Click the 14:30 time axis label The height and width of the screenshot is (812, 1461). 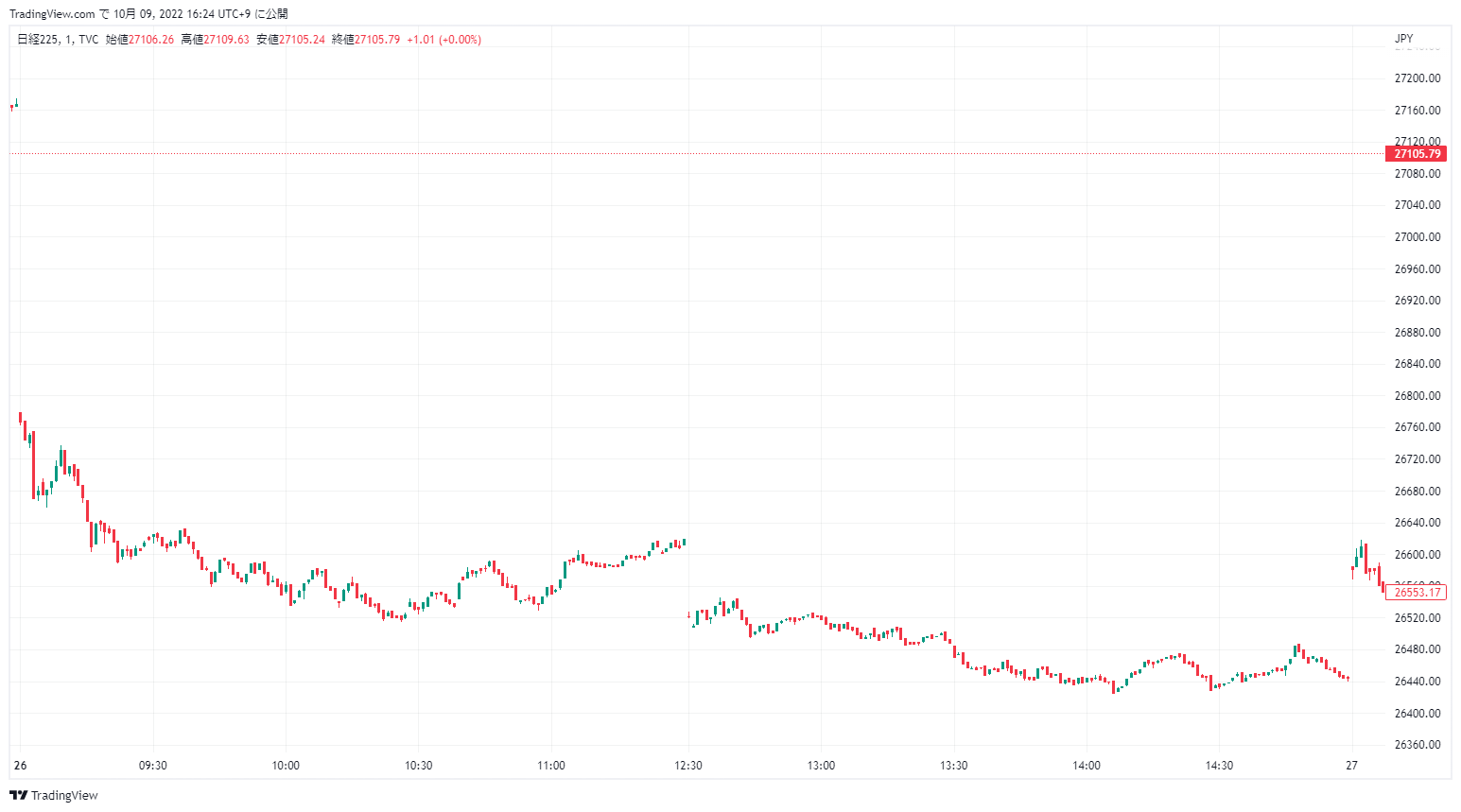(1219, 766)
